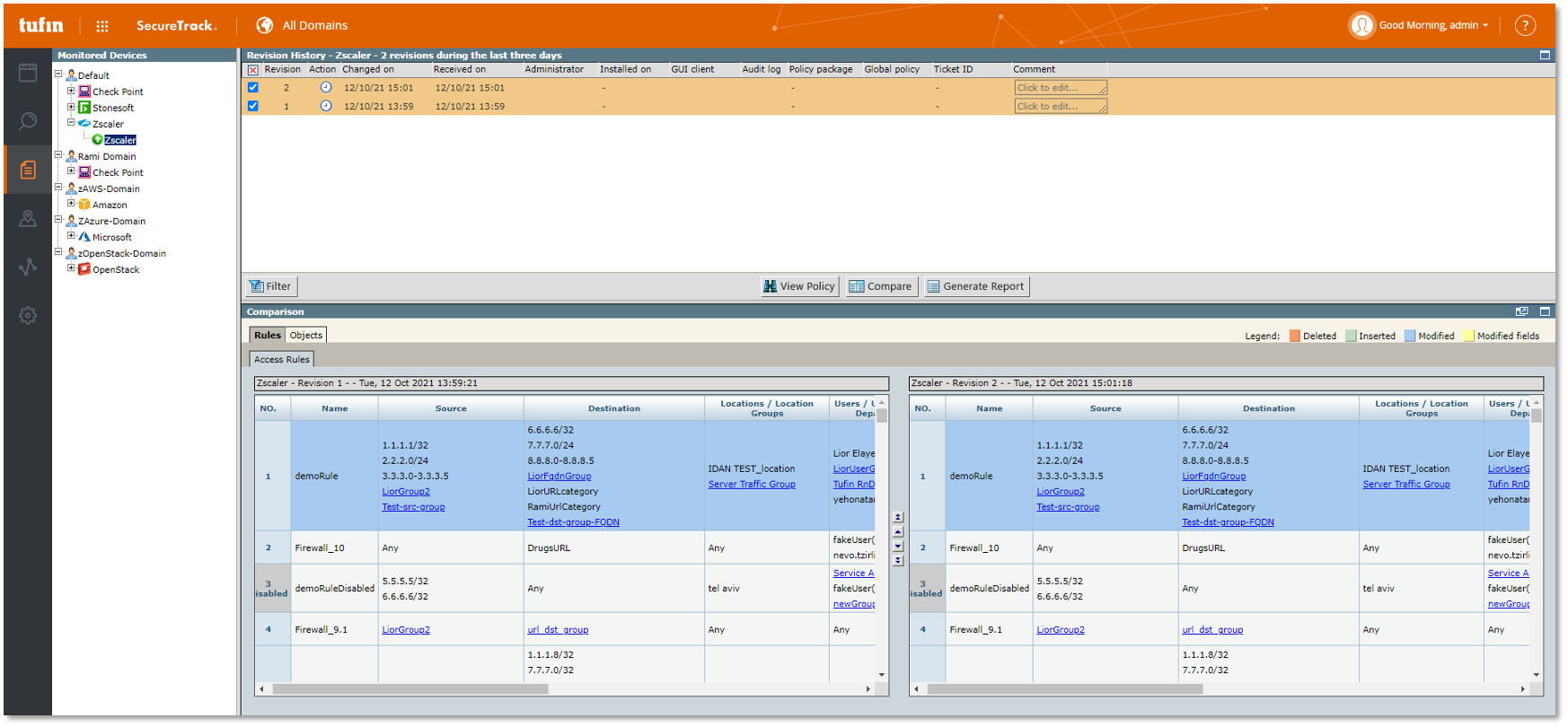Viewport: 1568px width, 727px height.
Task: Uncheck the checkbox for revision 2
Action: (253, 87)
